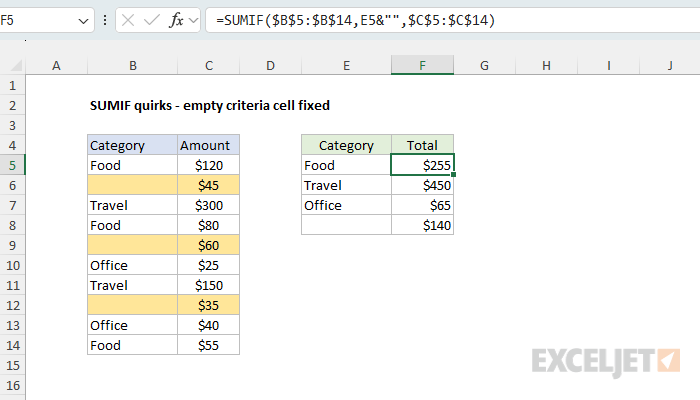700x400 pixels.
Task: Select row 2 header
Action: [12, 105]
